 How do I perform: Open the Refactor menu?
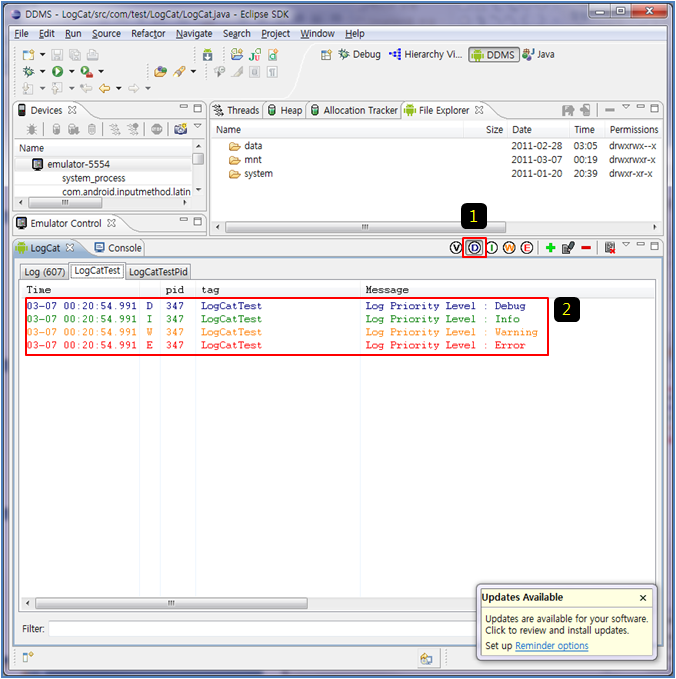click(148, 33)
